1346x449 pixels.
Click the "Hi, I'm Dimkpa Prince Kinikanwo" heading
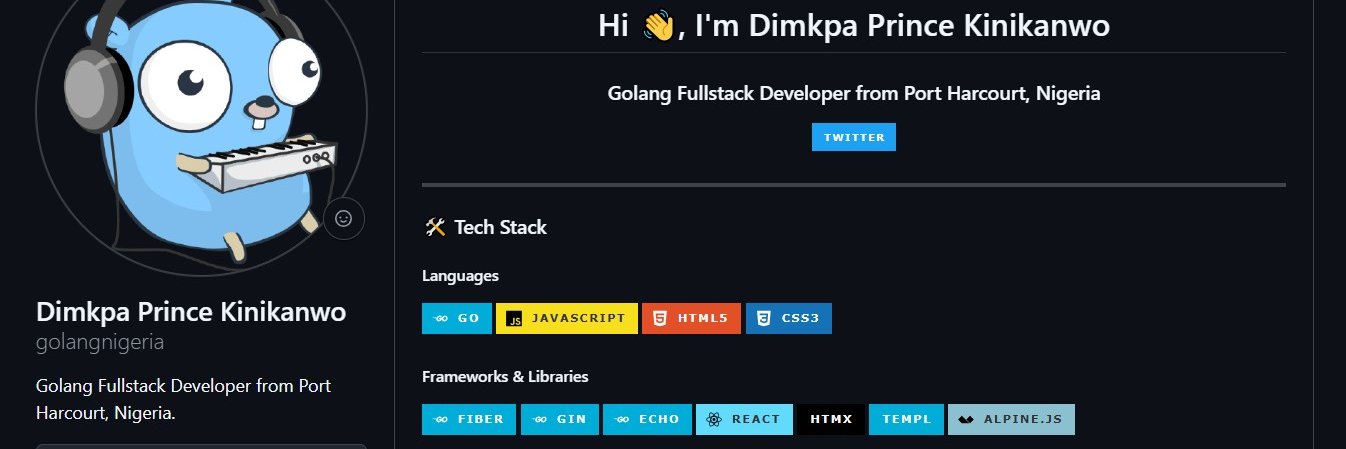point(854,25)
